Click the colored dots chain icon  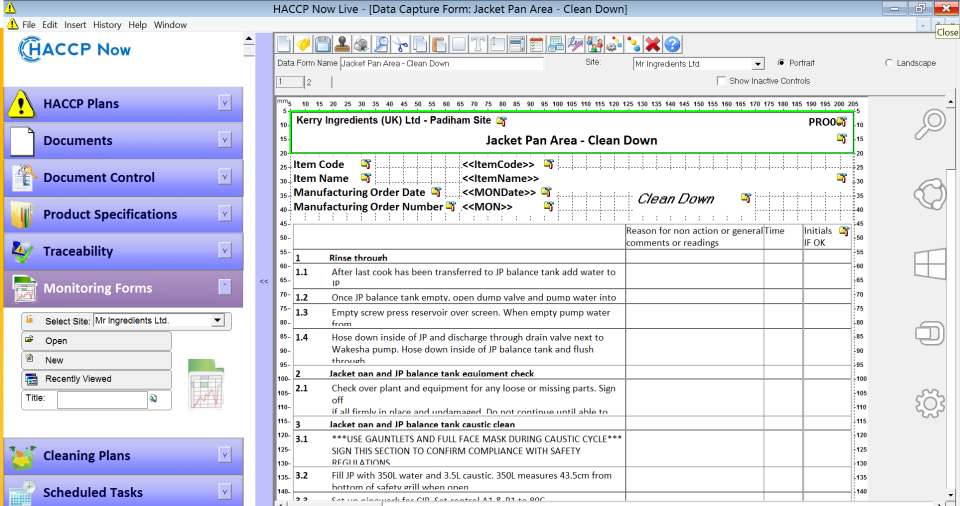click(x=634, y=44)
